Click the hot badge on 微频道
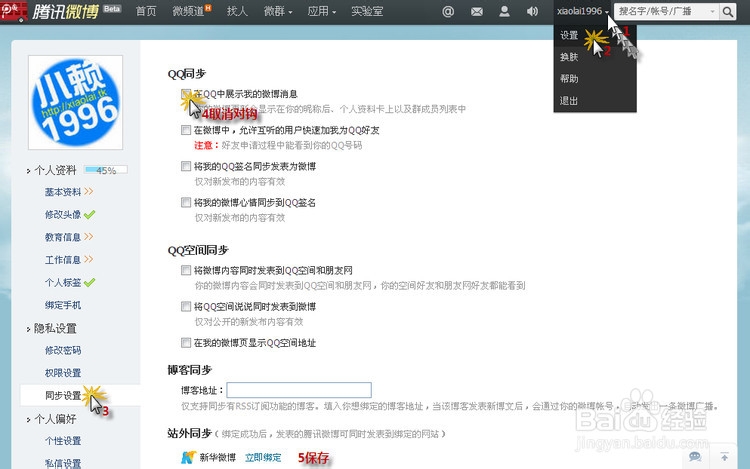Image resolution: width=750 pixels, height=469 pixels. 208,7
